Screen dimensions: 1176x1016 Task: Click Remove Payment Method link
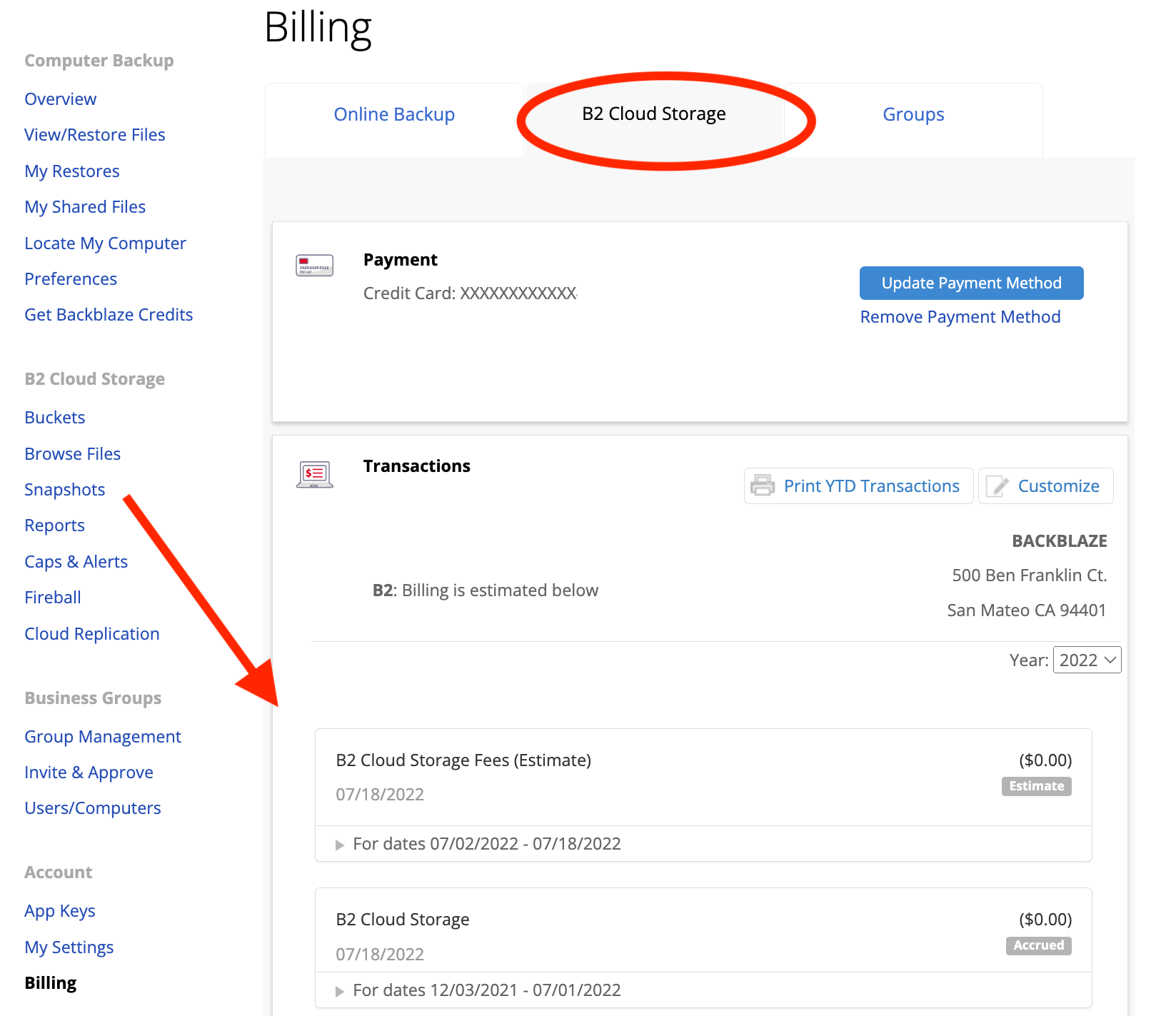960,317
